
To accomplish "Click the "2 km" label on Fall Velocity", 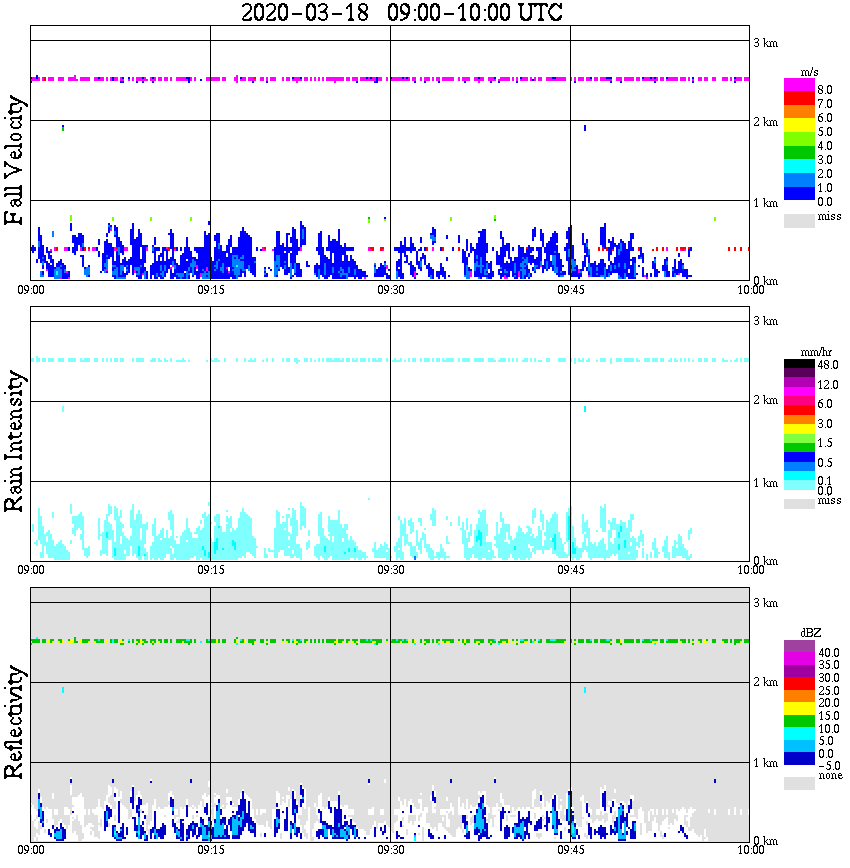I will point(766,122).
